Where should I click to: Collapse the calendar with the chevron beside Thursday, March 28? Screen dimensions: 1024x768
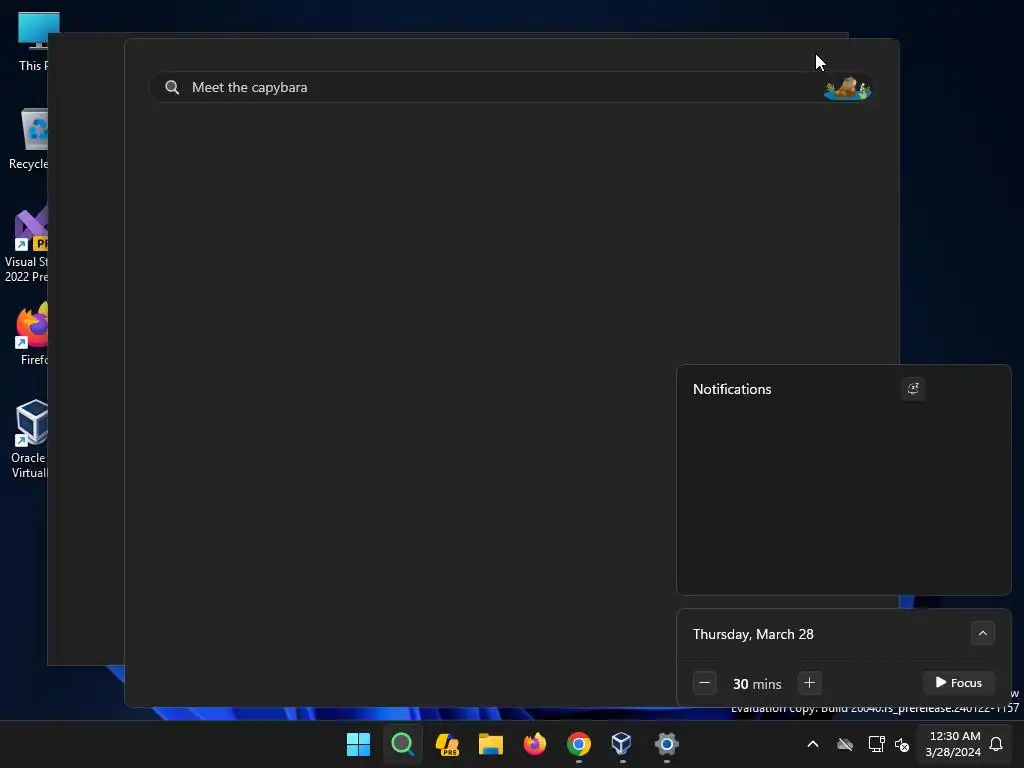[982, 633]
